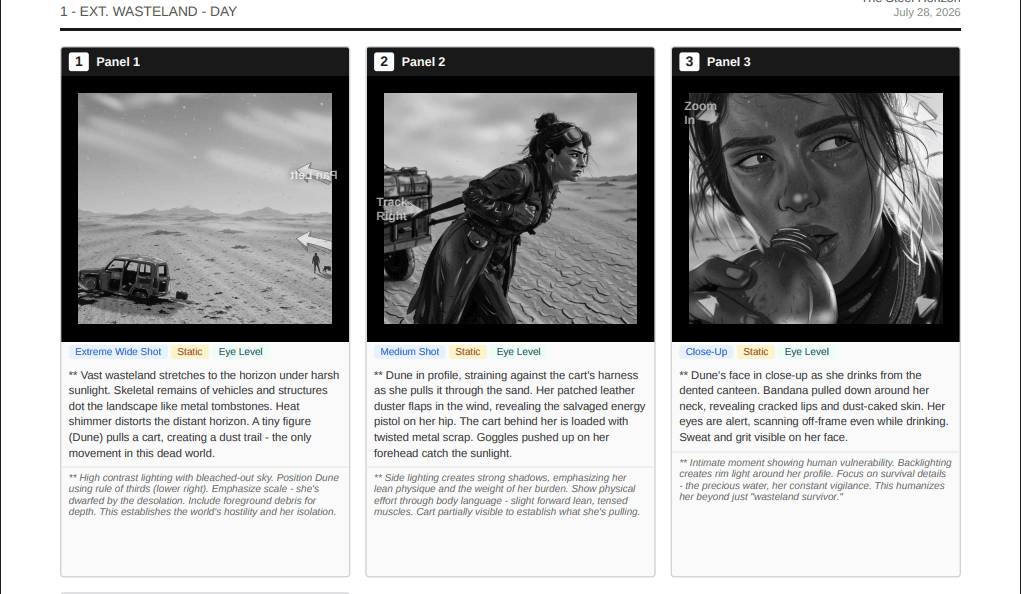Image resolution: width=1021 pixels, height=594 pixels.
Task: Click the Track Right arrow overlay
Action: 395,208
